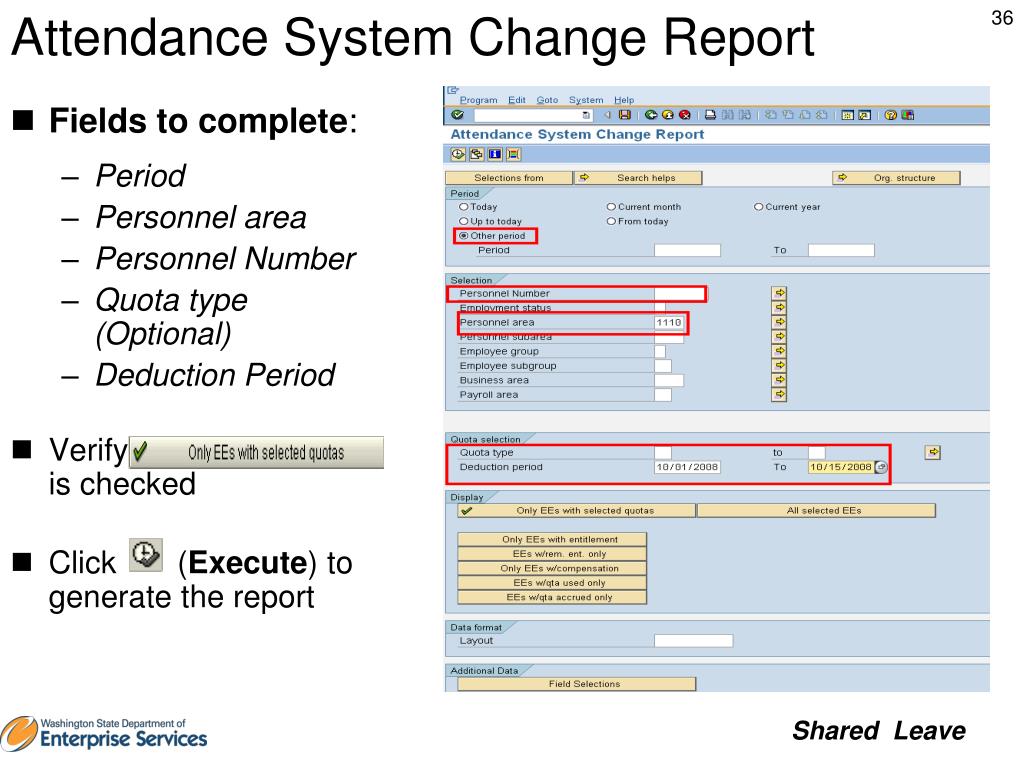Click Only EEs with selected quotas in Display section
This screenshot has width=1024, height=768.
pyautogui.click(x=576, y=510)
